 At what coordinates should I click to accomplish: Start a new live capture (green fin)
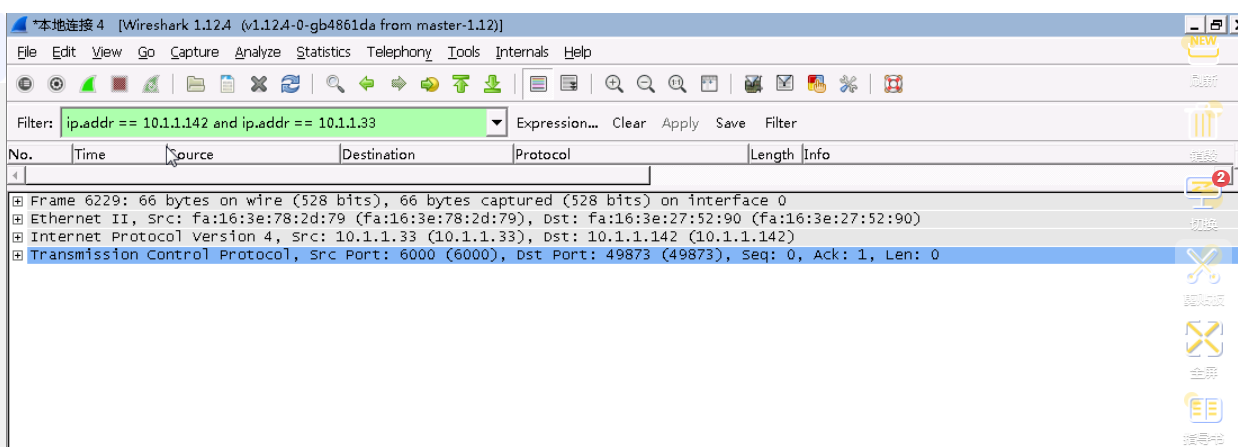[88, 85]
